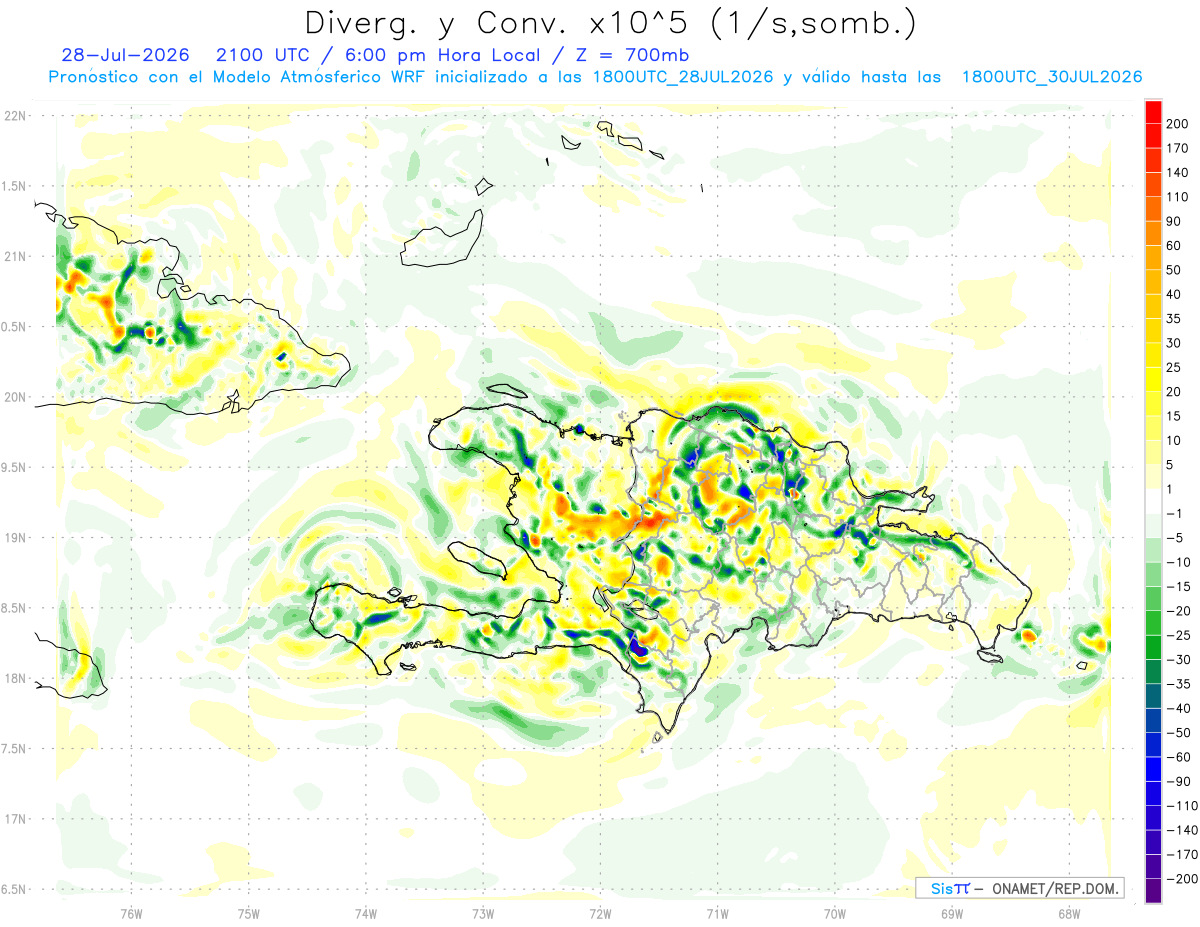Click the '71W' longitude label
This screenshot has width=1200, height=927.
coord(717,912)
